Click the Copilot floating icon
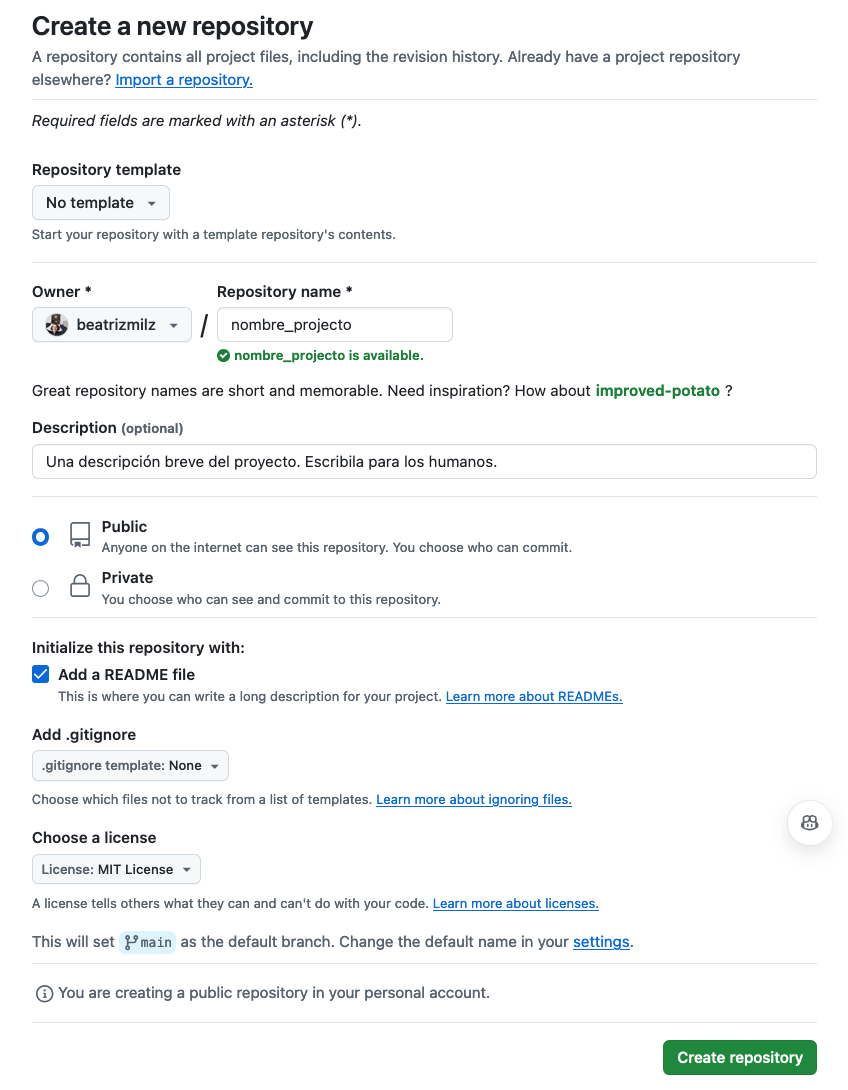Viewport: 848px width, 1090px height. 810,823
